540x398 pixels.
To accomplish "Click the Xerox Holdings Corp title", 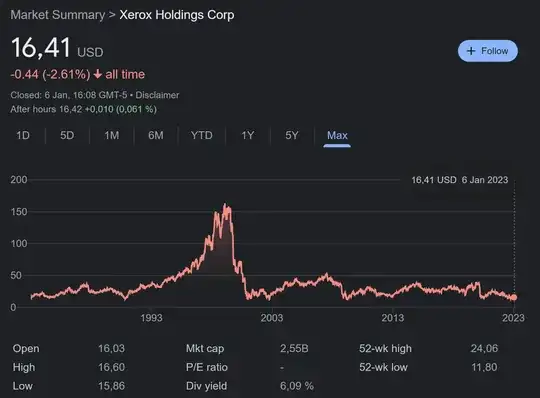I will [177, 15].
